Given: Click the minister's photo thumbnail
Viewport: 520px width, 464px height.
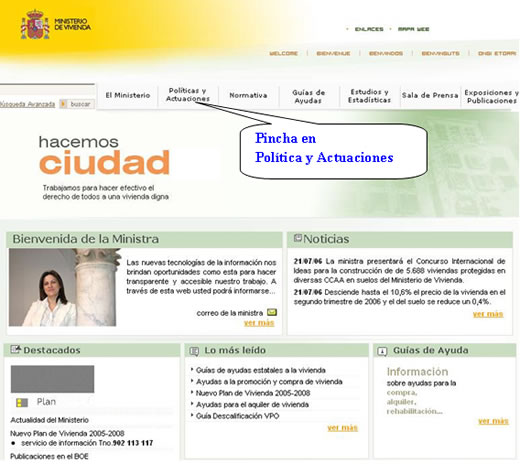Looking at the screenshot, I should point(62,287).
